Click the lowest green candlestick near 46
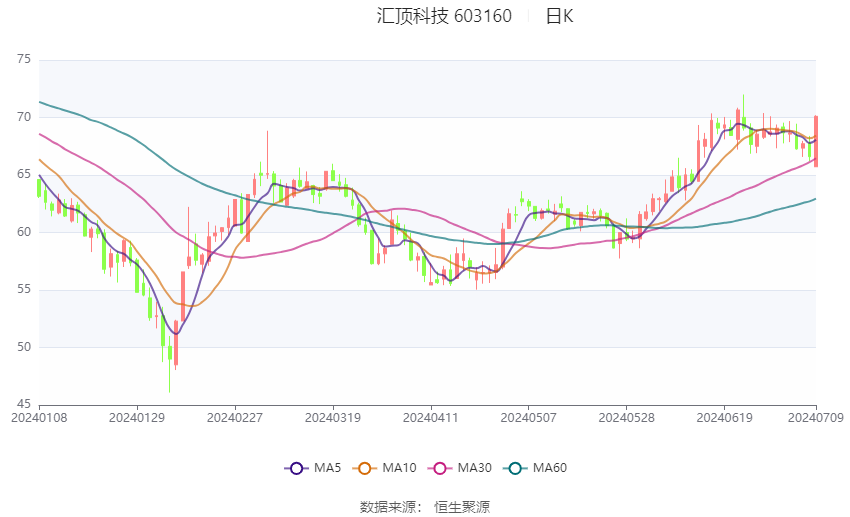850x517 pixels. click(170, 364)
